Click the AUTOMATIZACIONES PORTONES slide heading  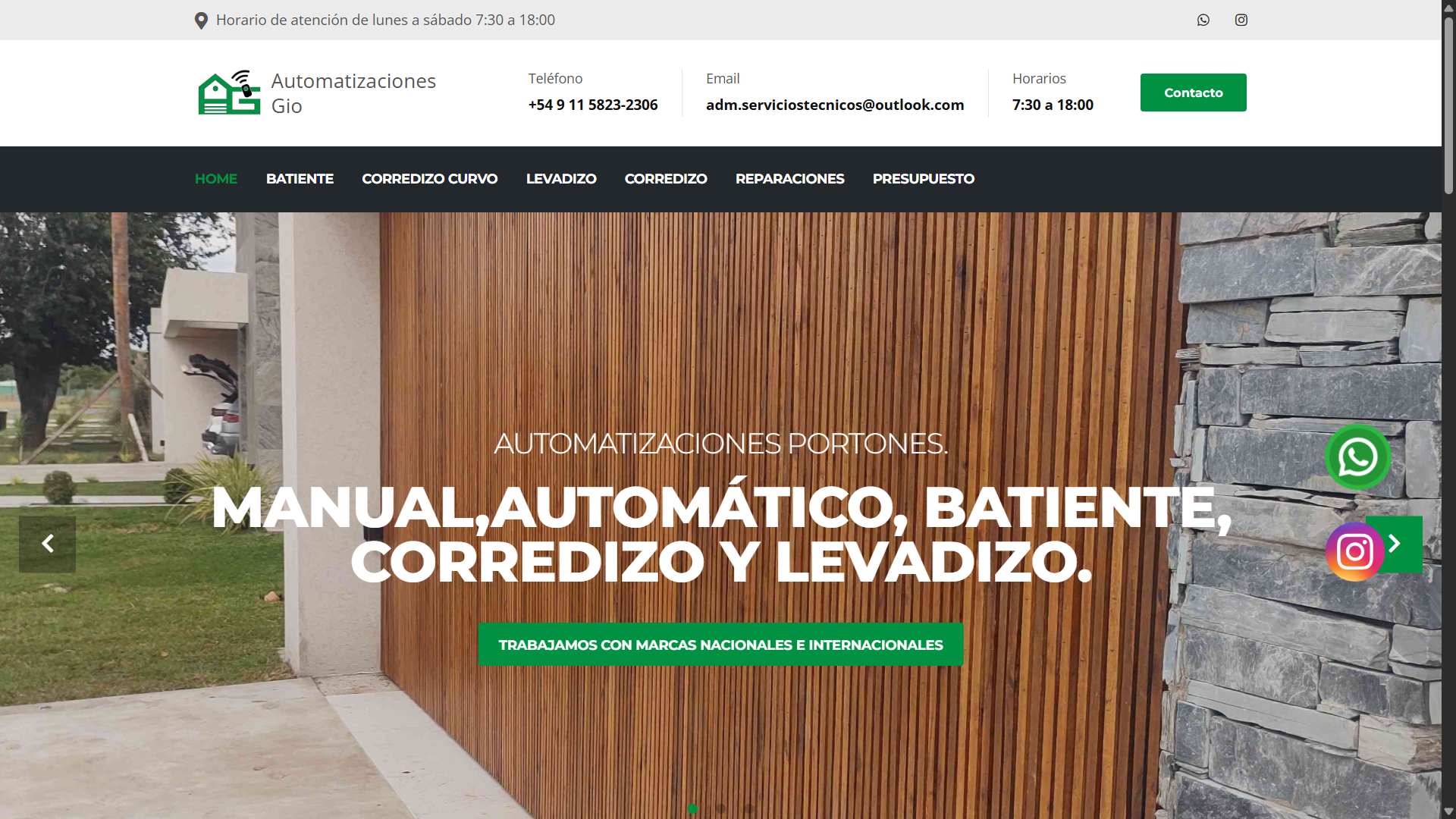point(721,444)
